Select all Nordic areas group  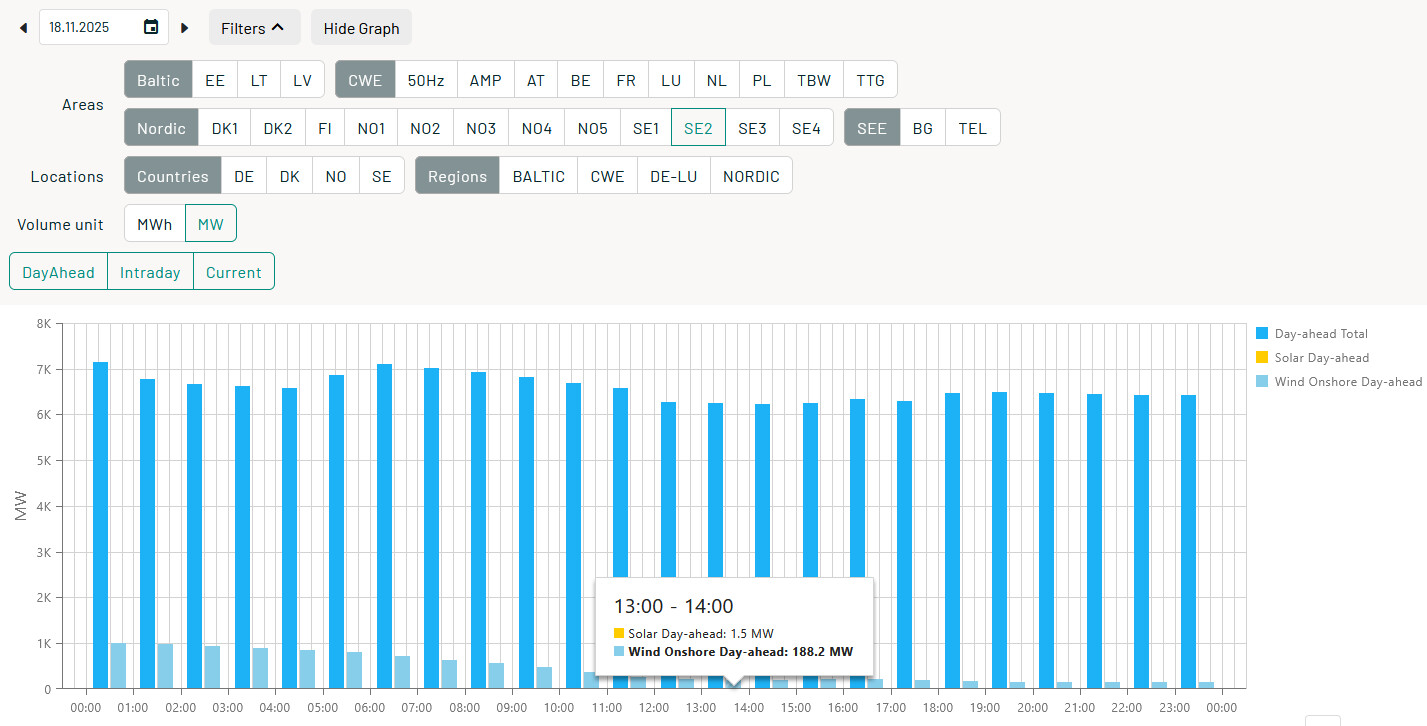pos(161,128)
